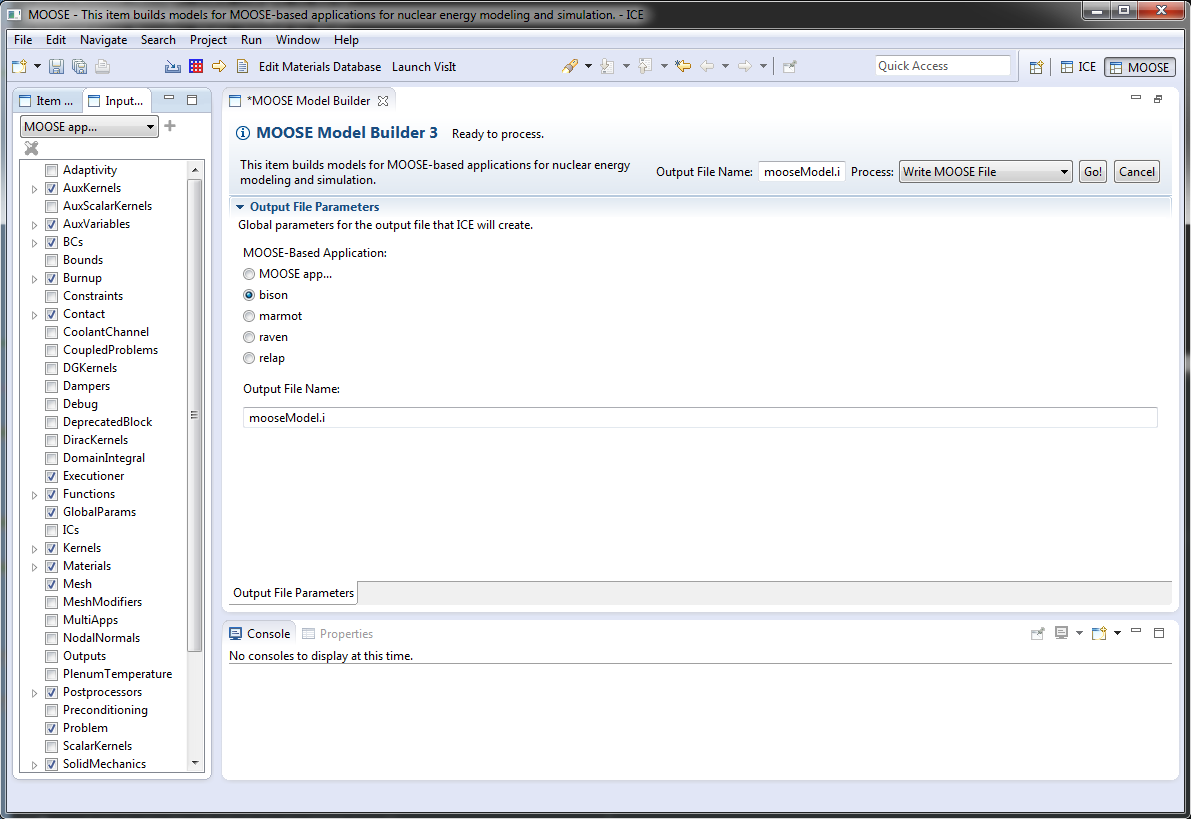This screenshot has width=1191, height=819.
Task: Click the Back navigation arrow icon
Action: pos(707,67)
